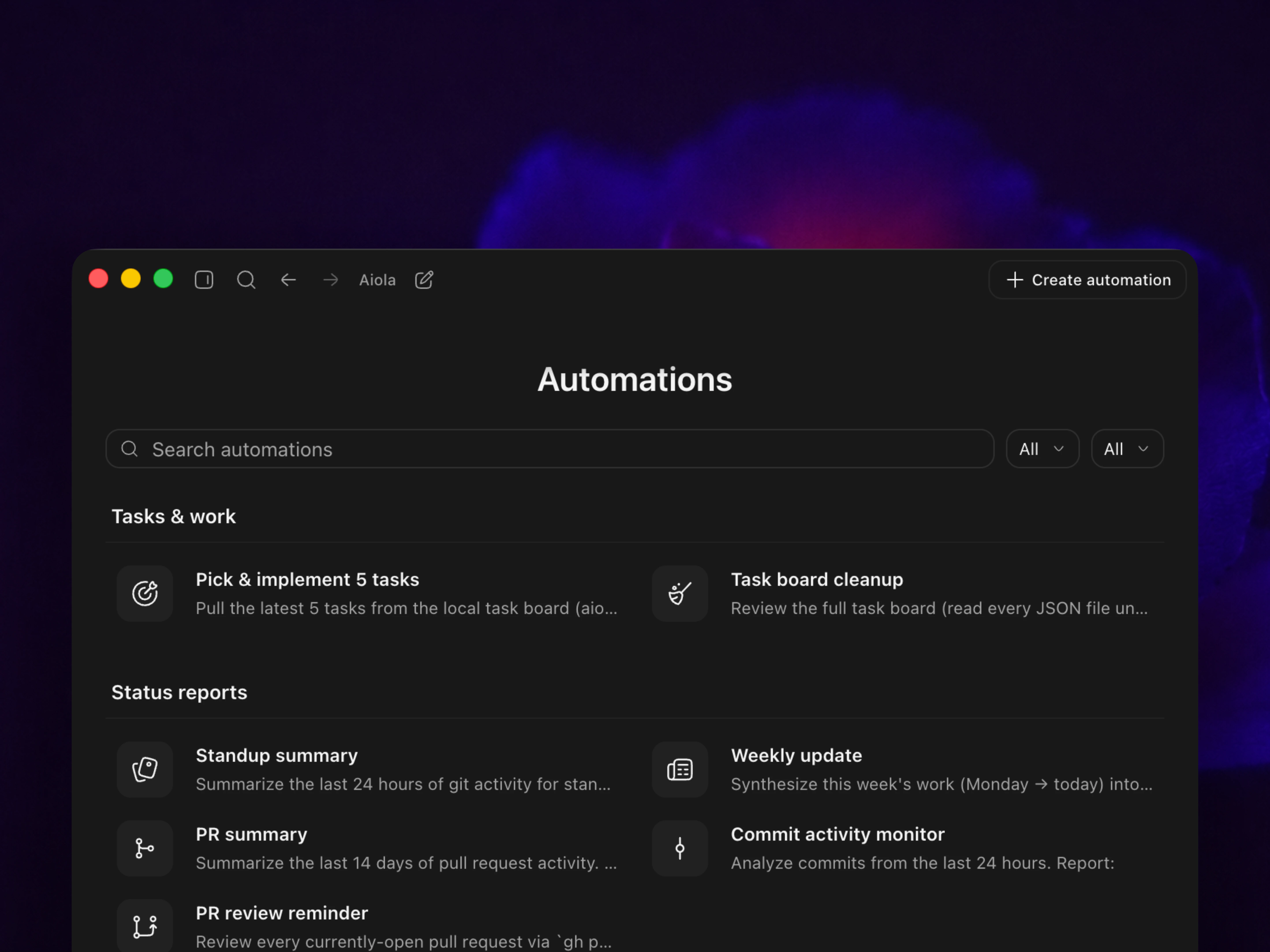The height and width of the screenshot is (952, 1270).
Task: Click the PR summary branch icon
Action: tap(145, 848)
